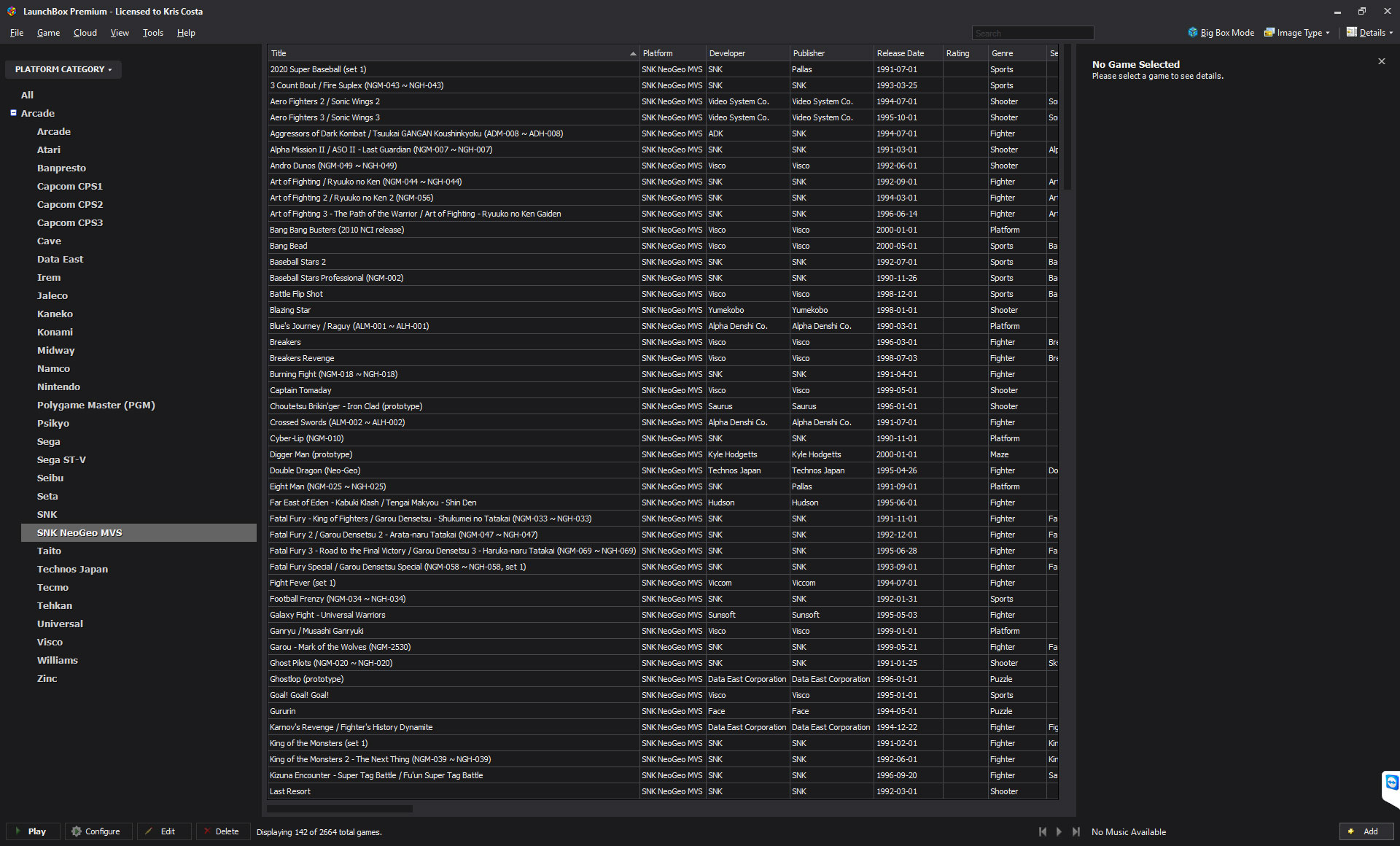Open Big Box Mode
Image resolution: width=1400 pixels, height=846 pixels.
(1221, 33)
